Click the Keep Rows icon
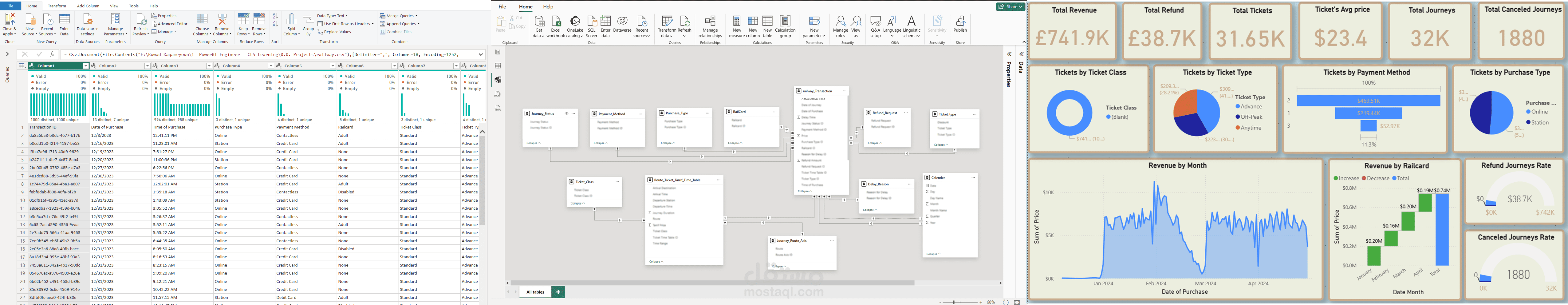 pyautogui.click(x=243, y=19)
